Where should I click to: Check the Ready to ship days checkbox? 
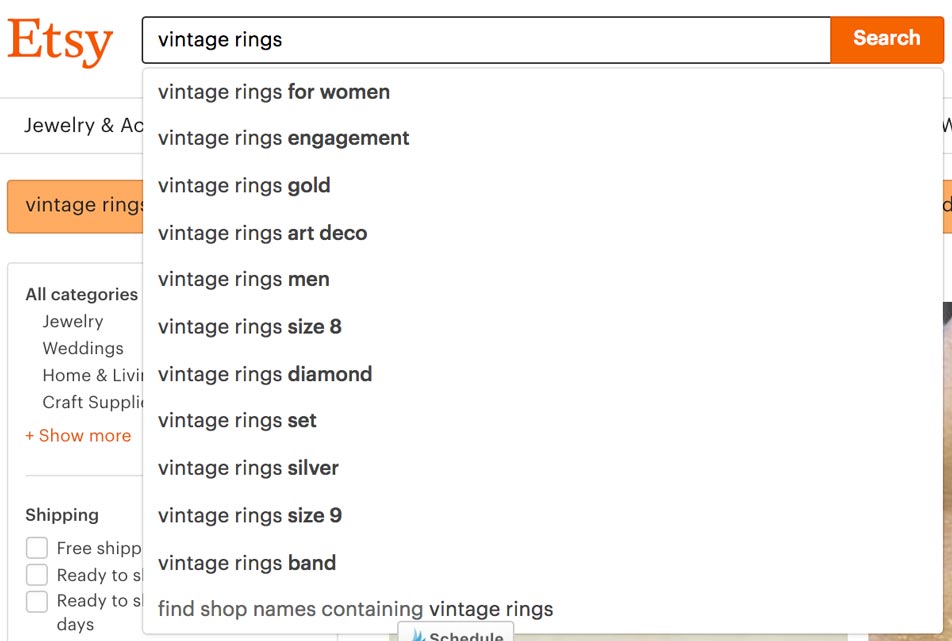[x=36, y=602]
